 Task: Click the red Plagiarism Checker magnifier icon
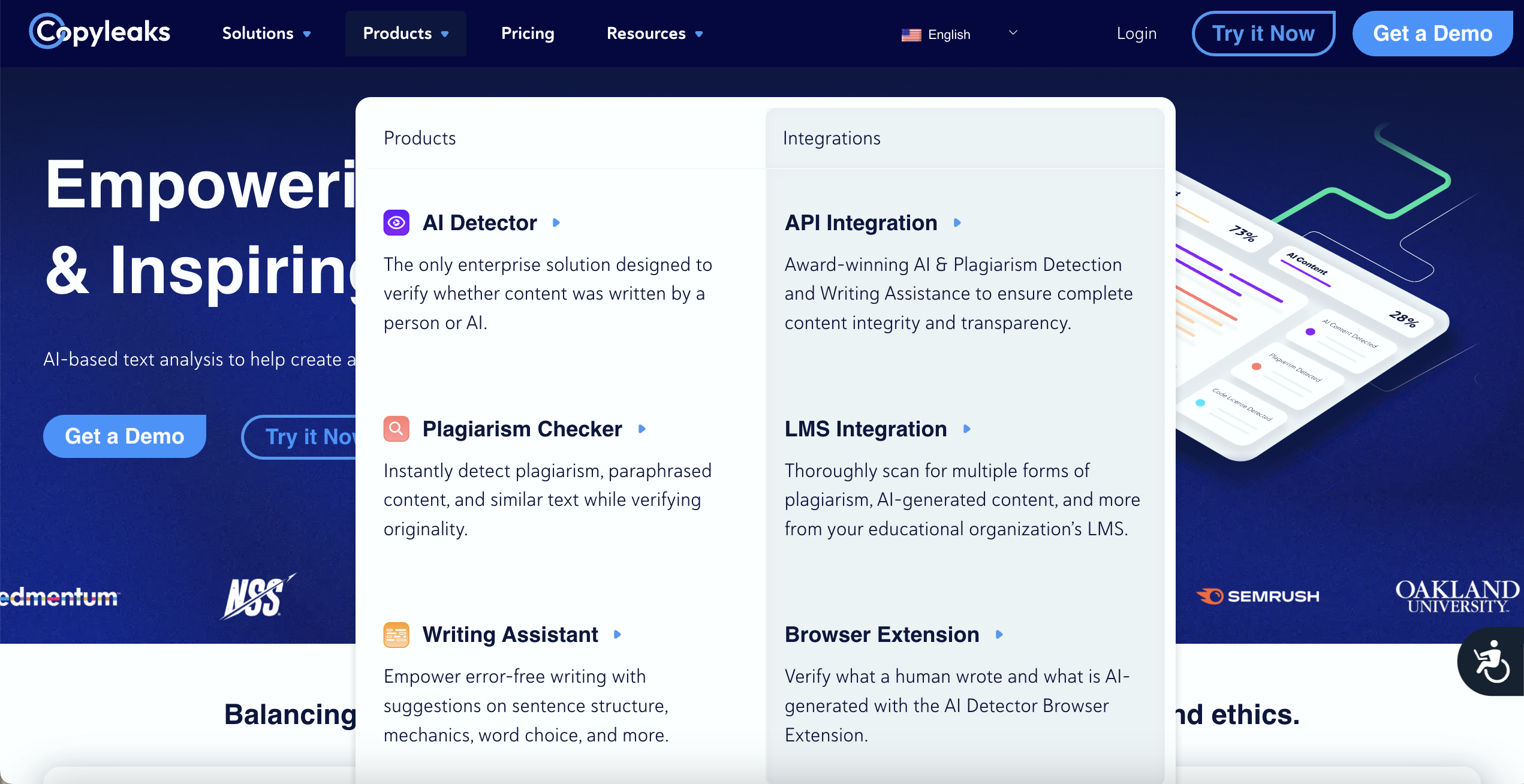[396, 429]
